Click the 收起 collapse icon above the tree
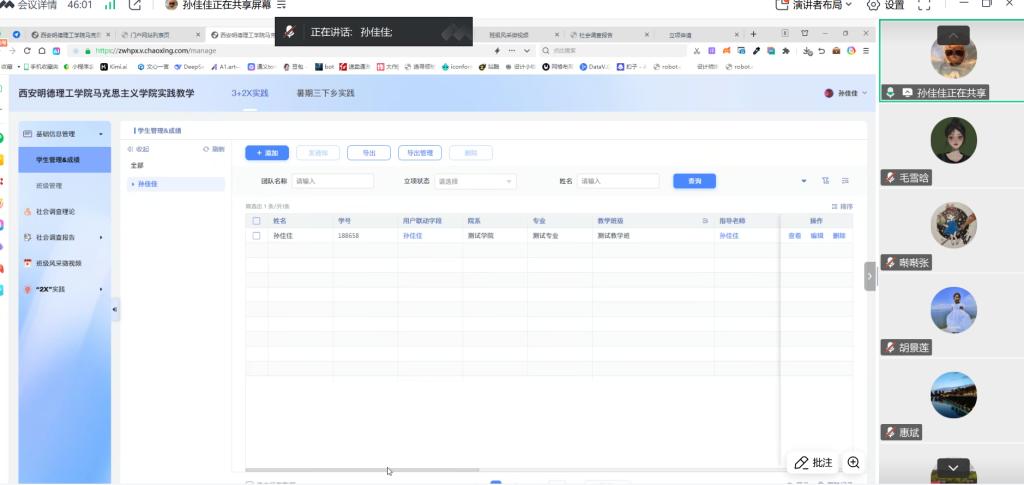 pos(130,149)
